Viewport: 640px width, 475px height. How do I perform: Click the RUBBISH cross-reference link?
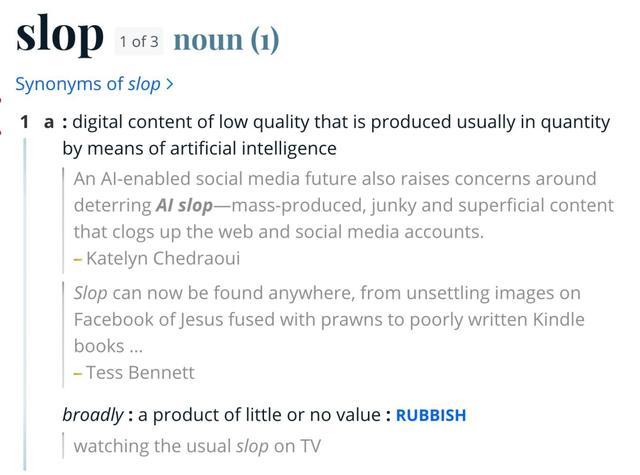point(431,415)
